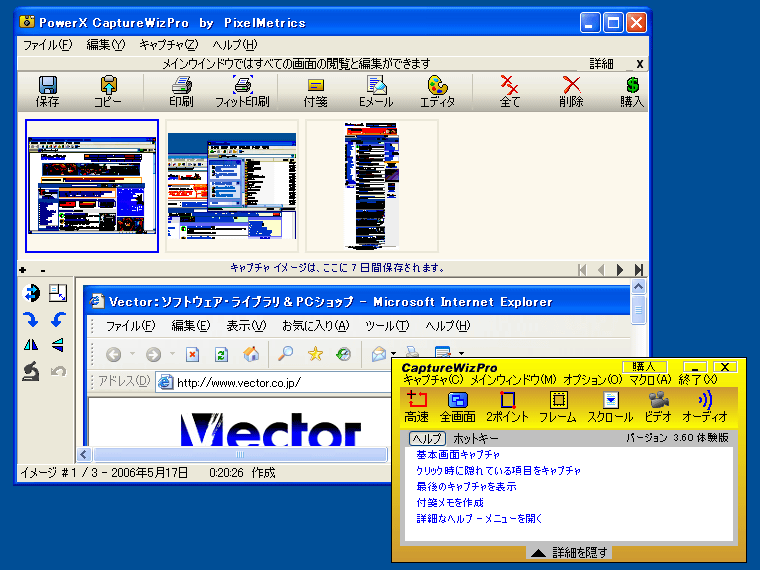Viewport: 760px width, 570px height.
Task: Open the 基本画面キャプチャ help link
Action: click(x=458, y=455)
